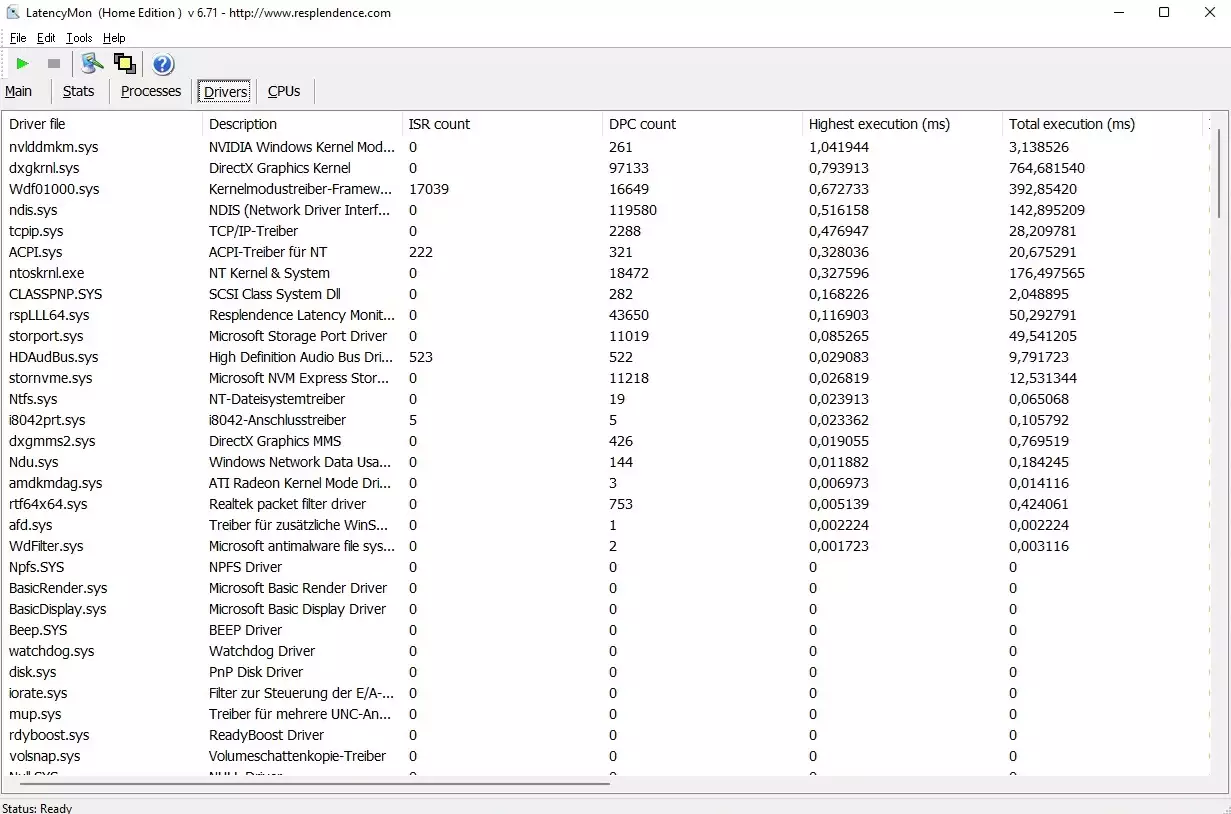Image resolution: width=1231 pixels, height=814 pixels.
Task: Open help with the blue question mark
Action: 163,65
